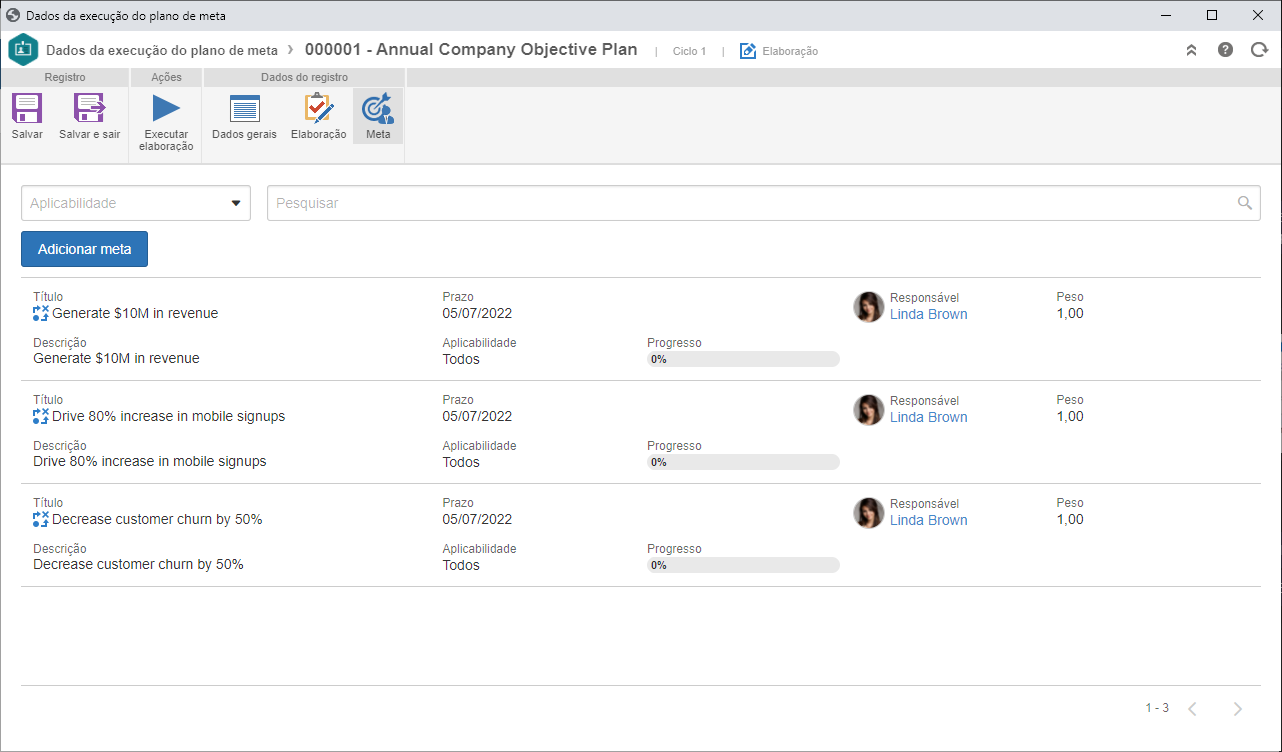Screen dimensions: 1282x752
Task: Run Executar elaboração play icon
Action: [x=166, y=108]
